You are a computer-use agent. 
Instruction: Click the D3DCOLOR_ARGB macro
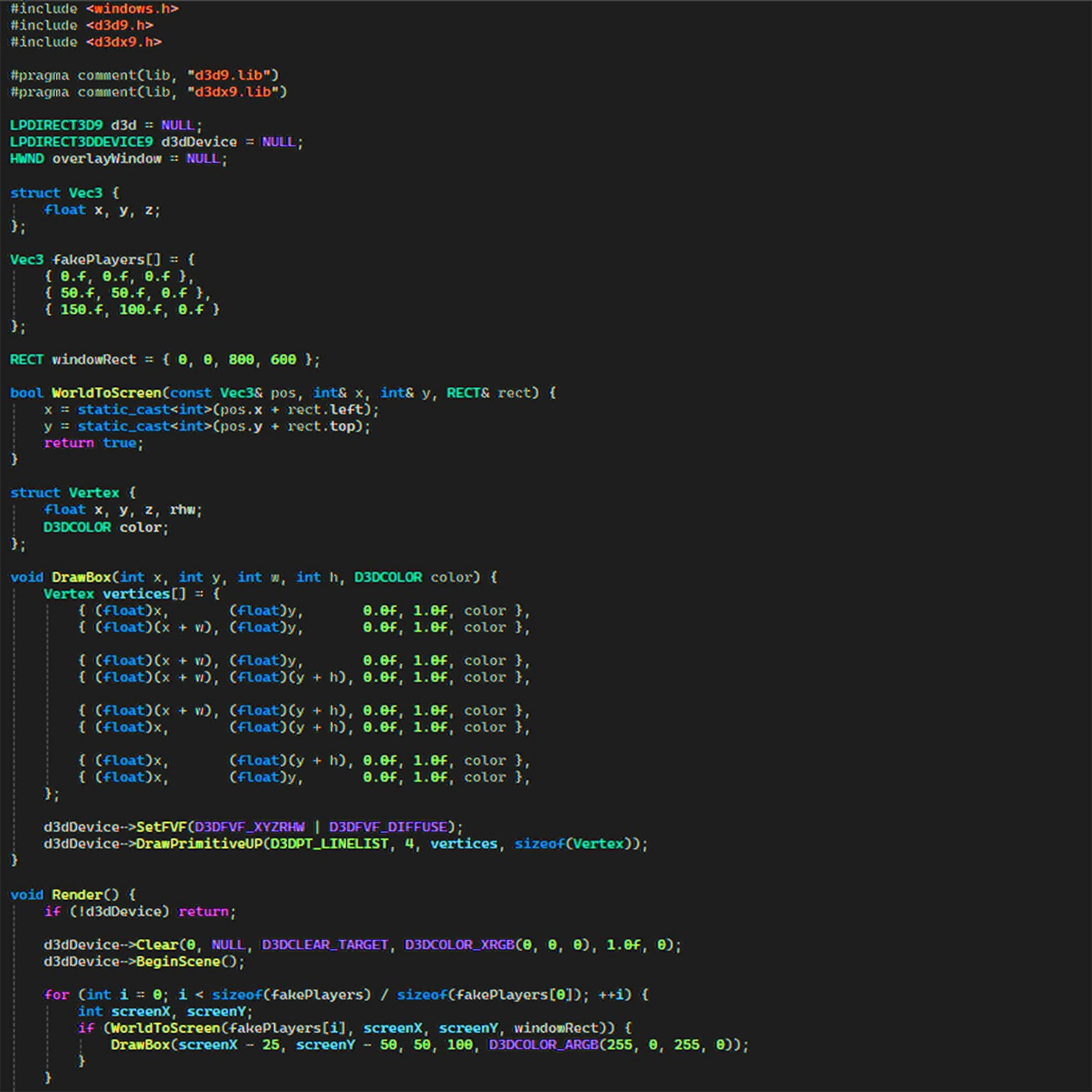point(543,1045)
